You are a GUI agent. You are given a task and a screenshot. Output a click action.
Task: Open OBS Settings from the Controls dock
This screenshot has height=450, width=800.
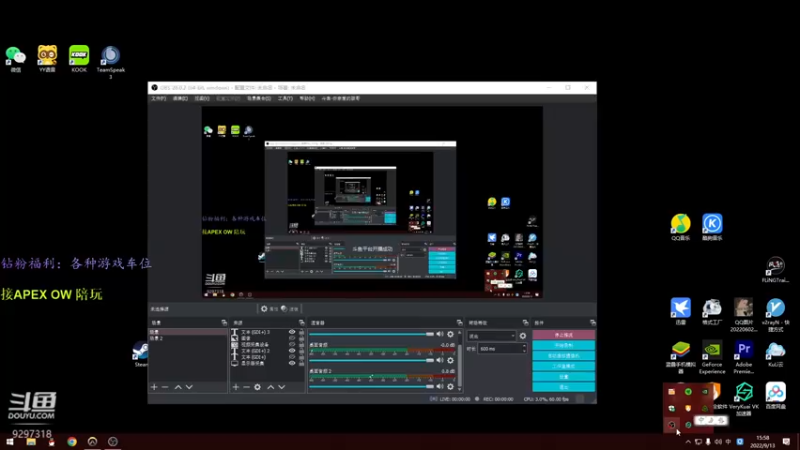coord(563,377)
